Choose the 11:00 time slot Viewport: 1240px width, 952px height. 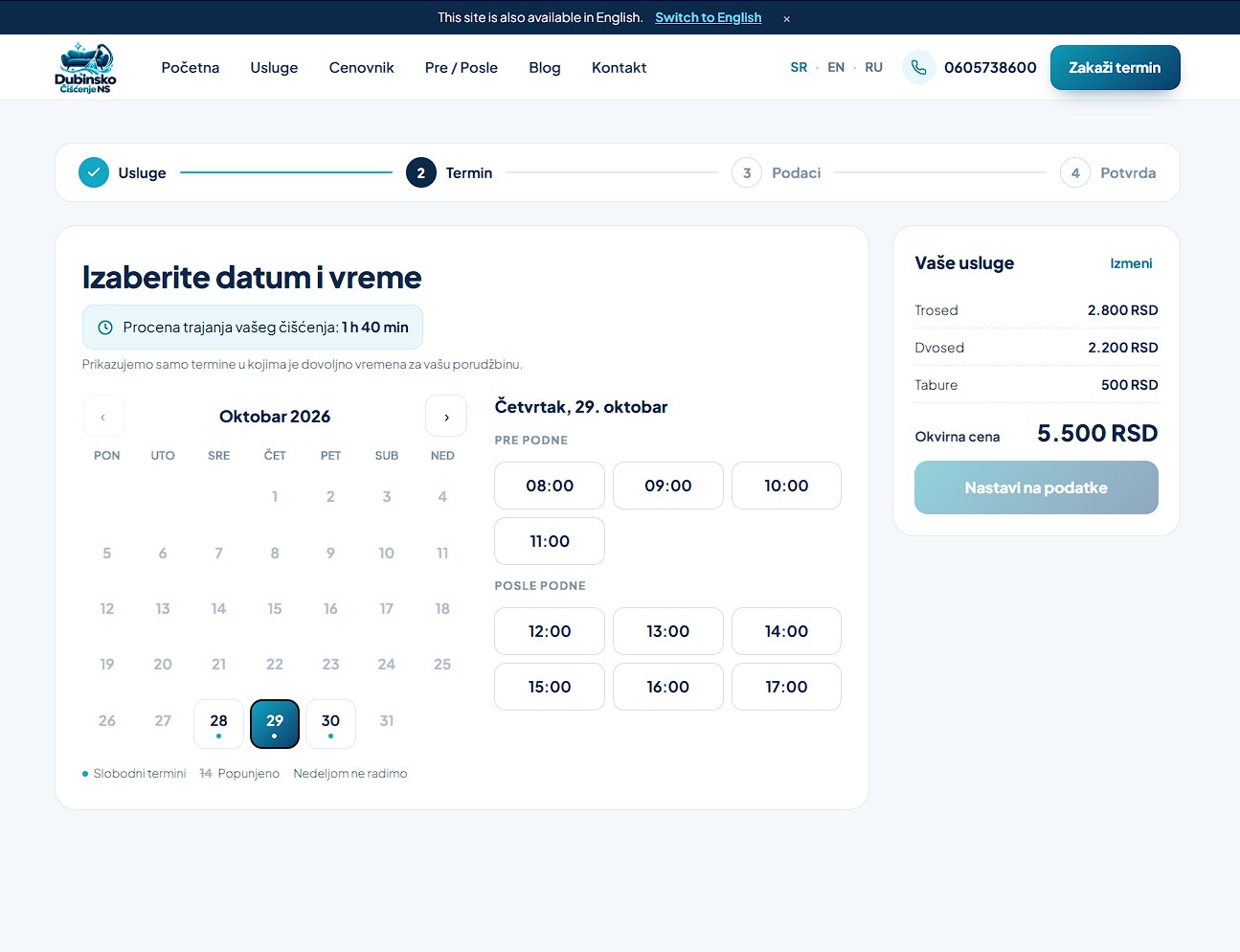550,541
